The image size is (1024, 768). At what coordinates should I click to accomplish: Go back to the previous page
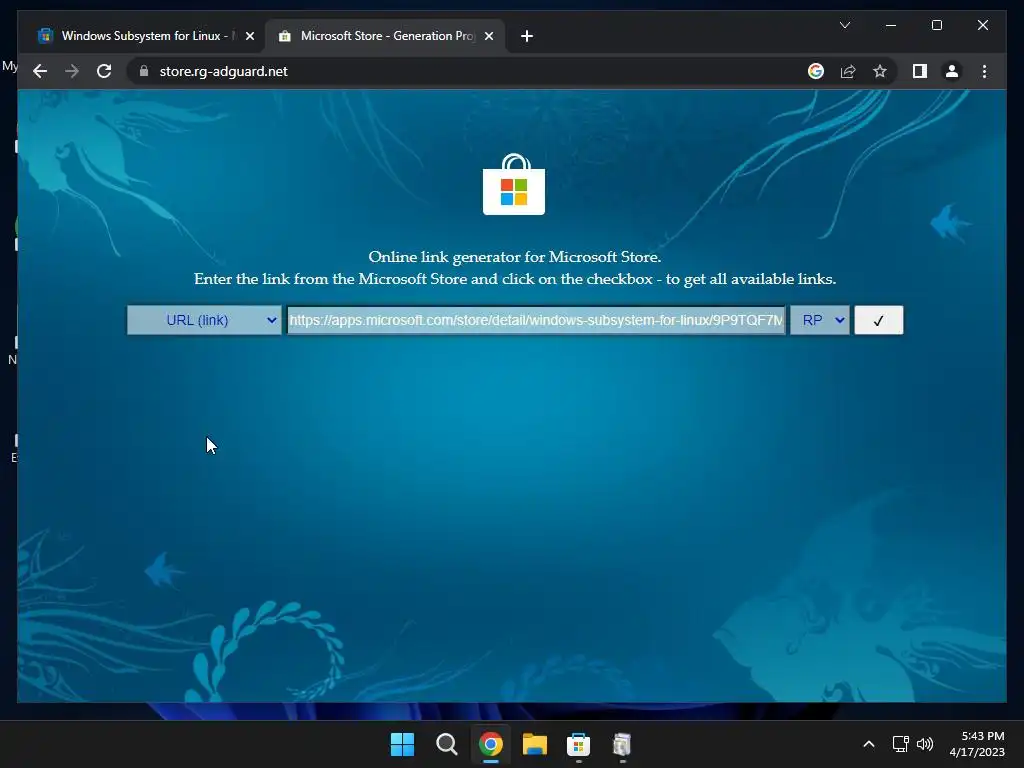pos(40,71)
